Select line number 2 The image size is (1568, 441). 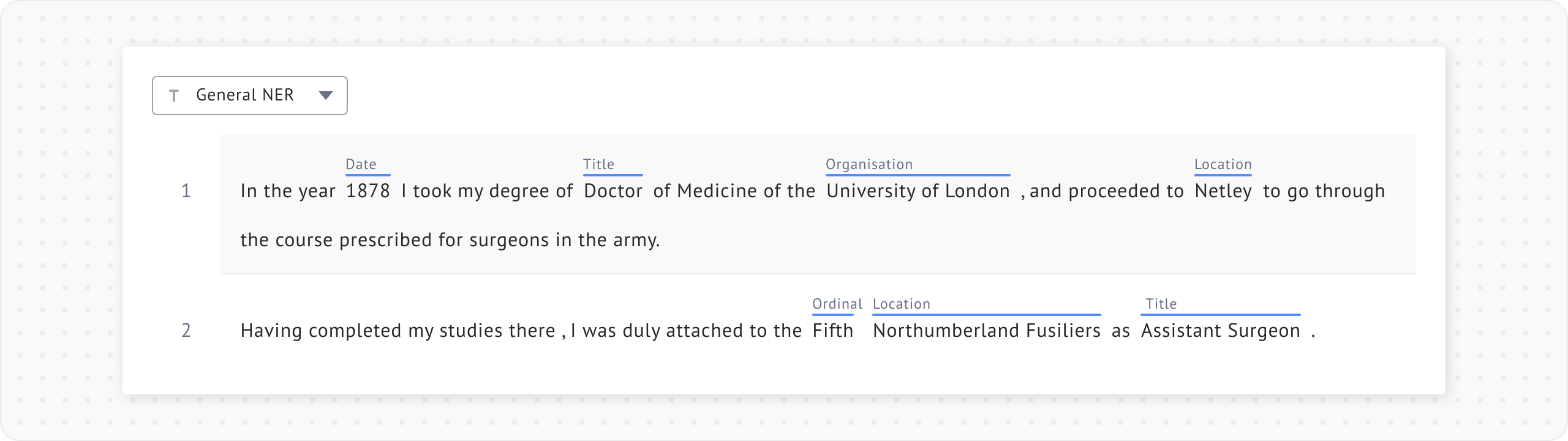[x=186, y=331]
